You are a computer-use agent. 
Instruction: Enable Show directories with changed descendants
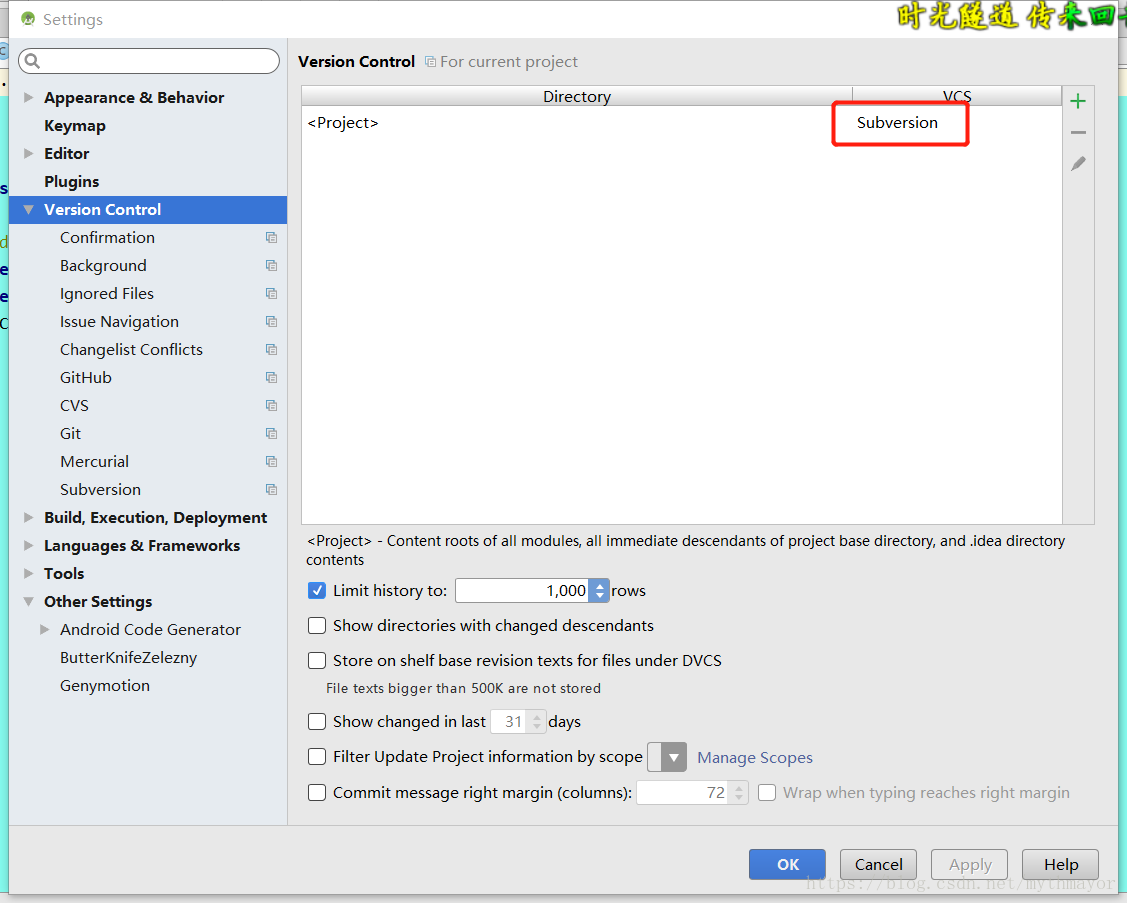[316, 625]
